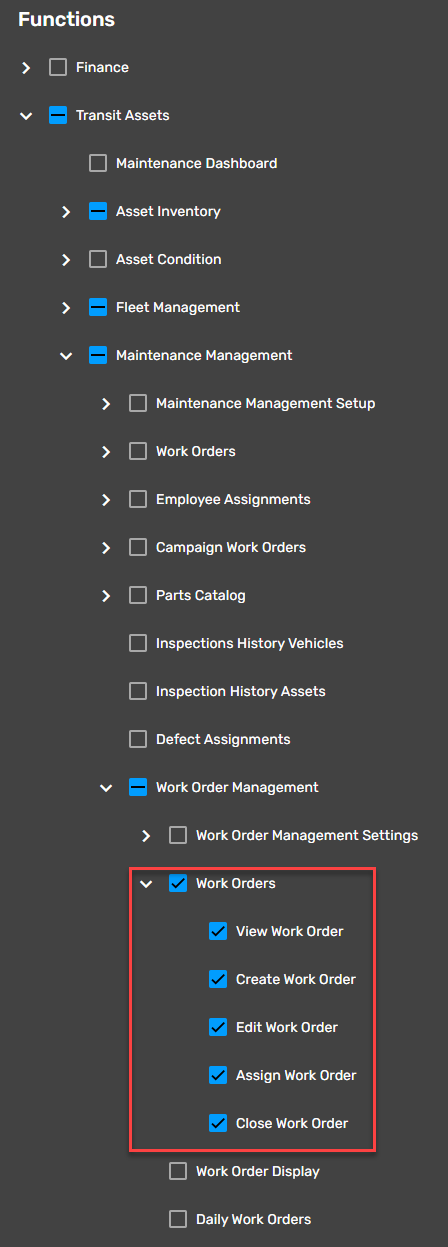
Task: Tick the Daily Work Orders checkbox
Action: [178, 1219]
